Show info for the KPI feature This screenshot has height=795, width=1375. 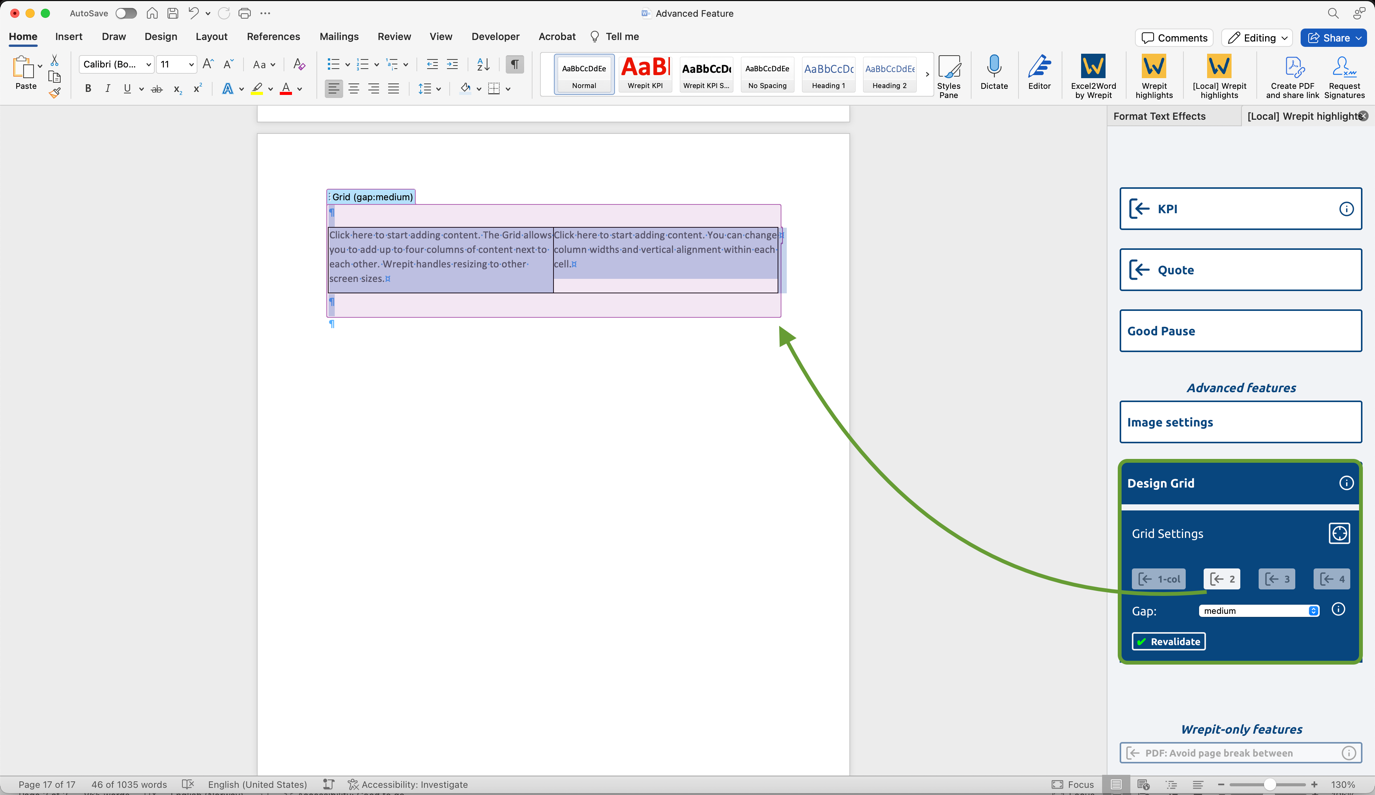pos(1346,209)
